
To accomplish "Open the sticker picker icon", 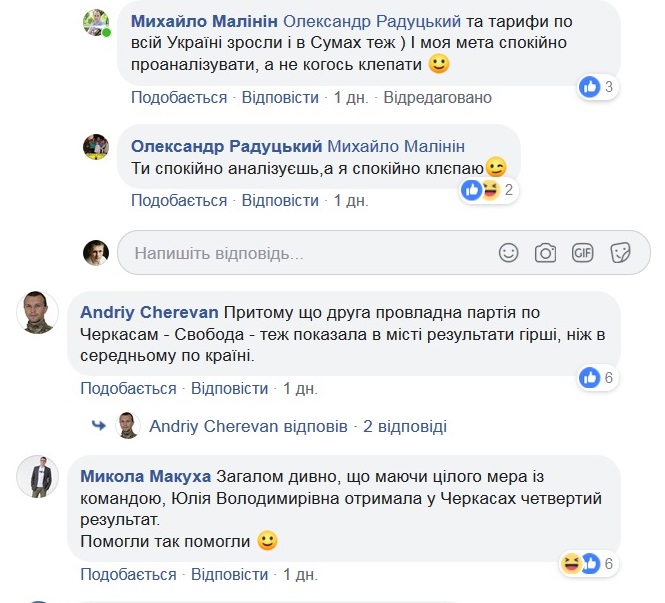I will click(620, 253).
